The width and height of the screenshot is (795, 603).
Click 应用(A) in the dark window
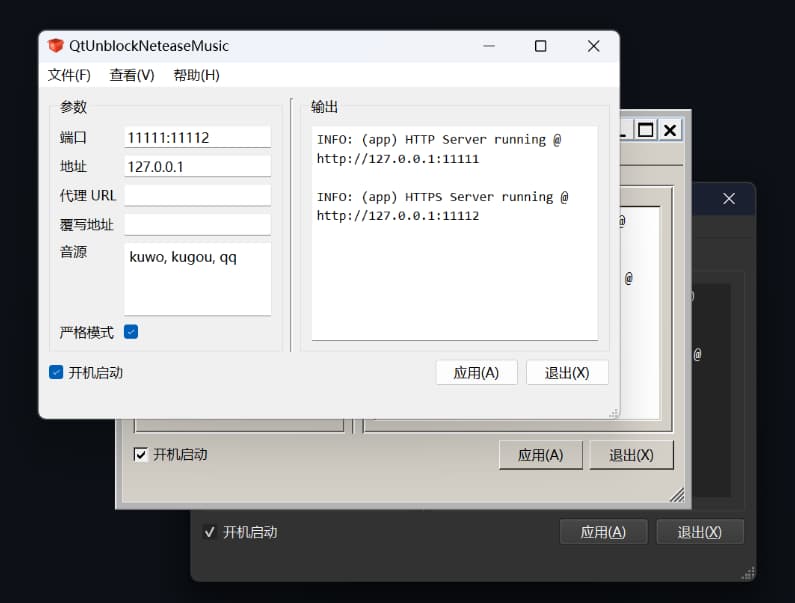point(603,532)
